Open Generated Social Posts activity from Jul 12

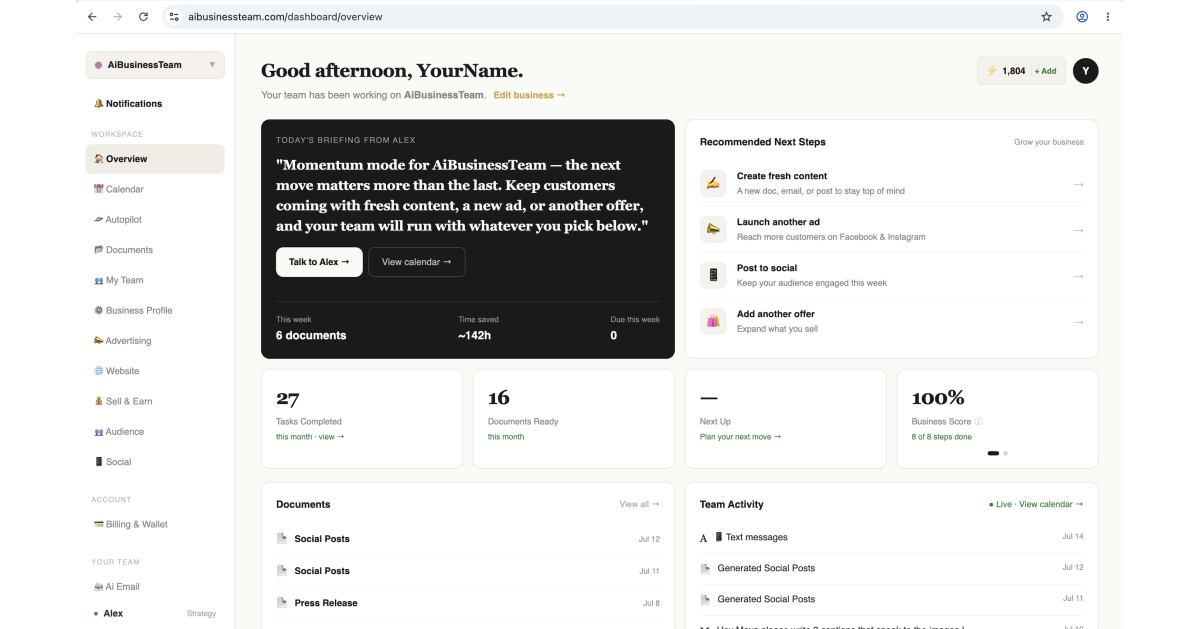tap(892, 568)
